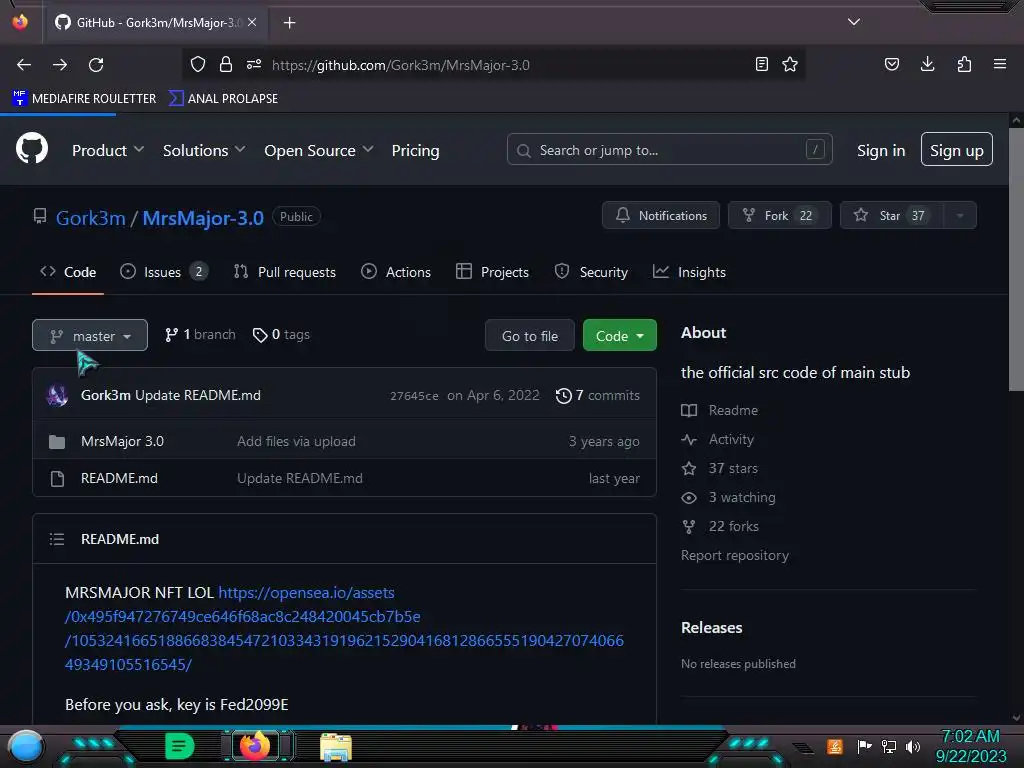Click the Notifications bell button

point(661,216)
